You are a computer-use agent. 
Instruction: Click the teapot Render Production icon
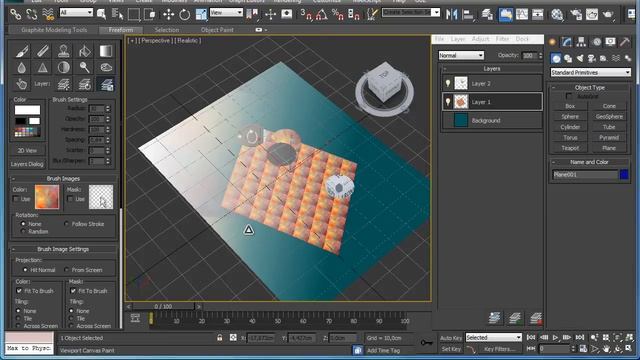[608, 15]
